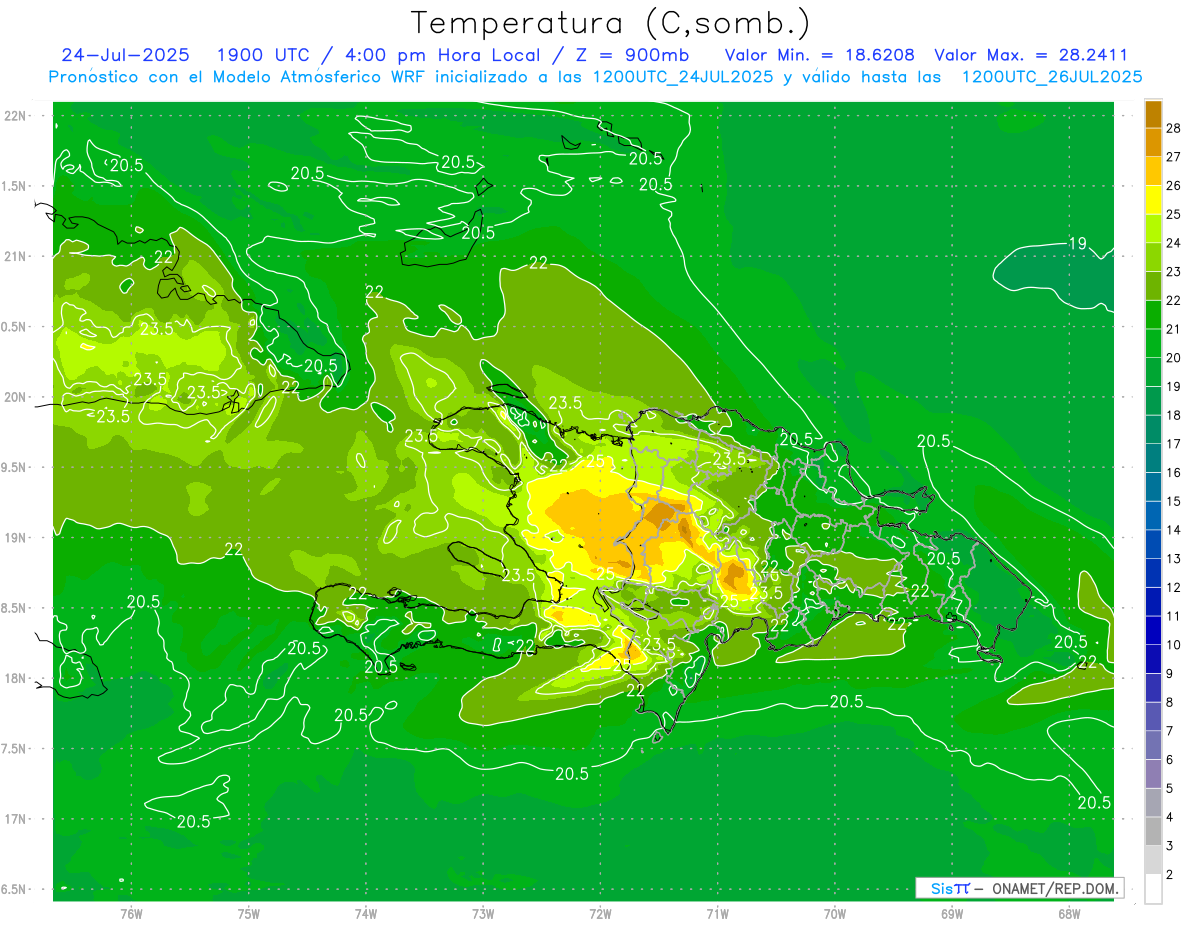The width and height of the screenshot is (1200, 927).
Task: Click the '1200UTC_26JUL2025' valid-until time
Action: click(x=1052, y=77)
